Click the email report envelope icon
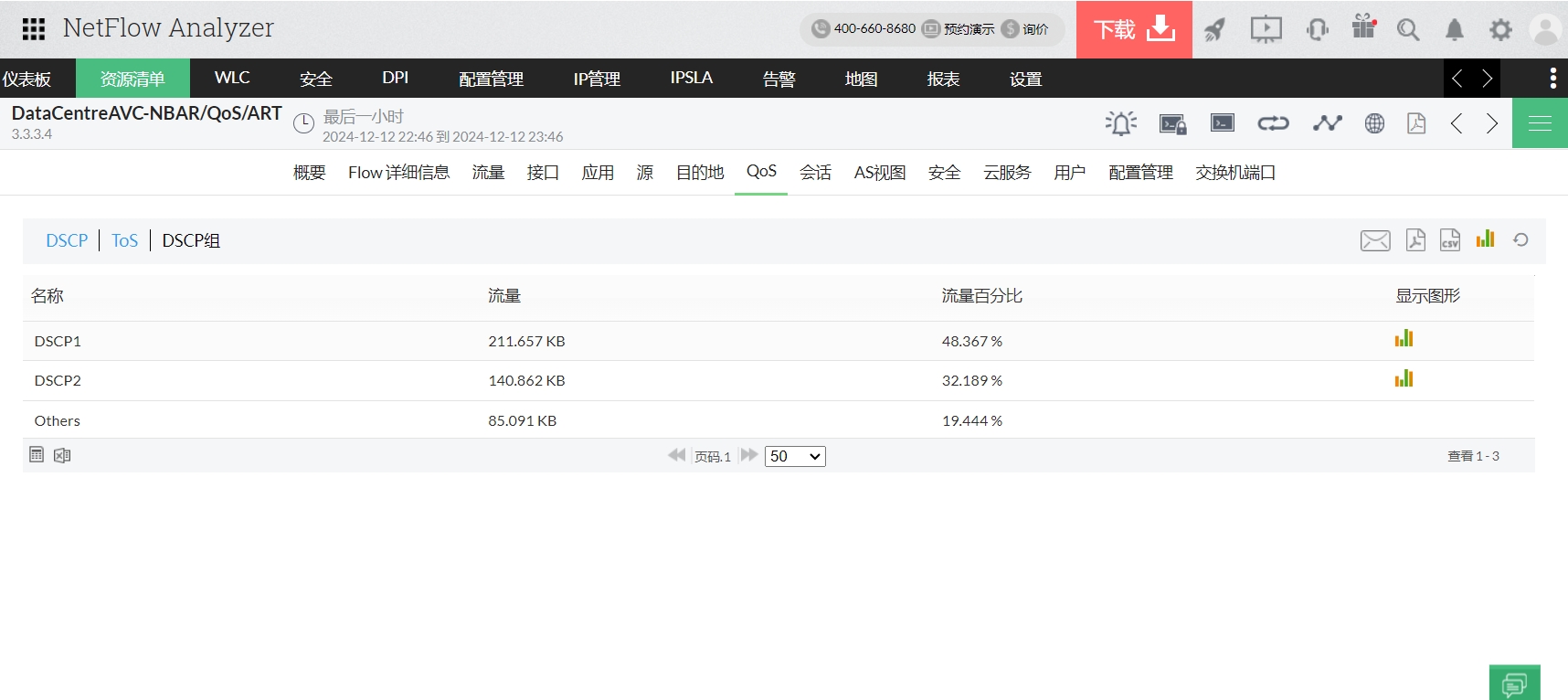The width and height of the screenshot is (1568, 700). 1374,240
